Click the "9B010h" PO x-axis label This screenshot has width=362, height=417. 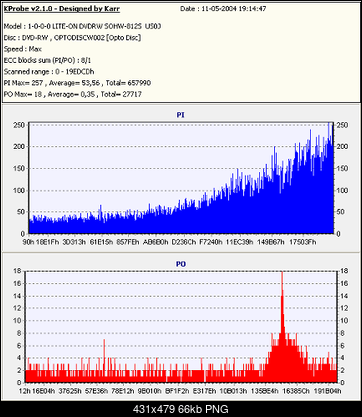pyautogui.click(x=150, y=391)
